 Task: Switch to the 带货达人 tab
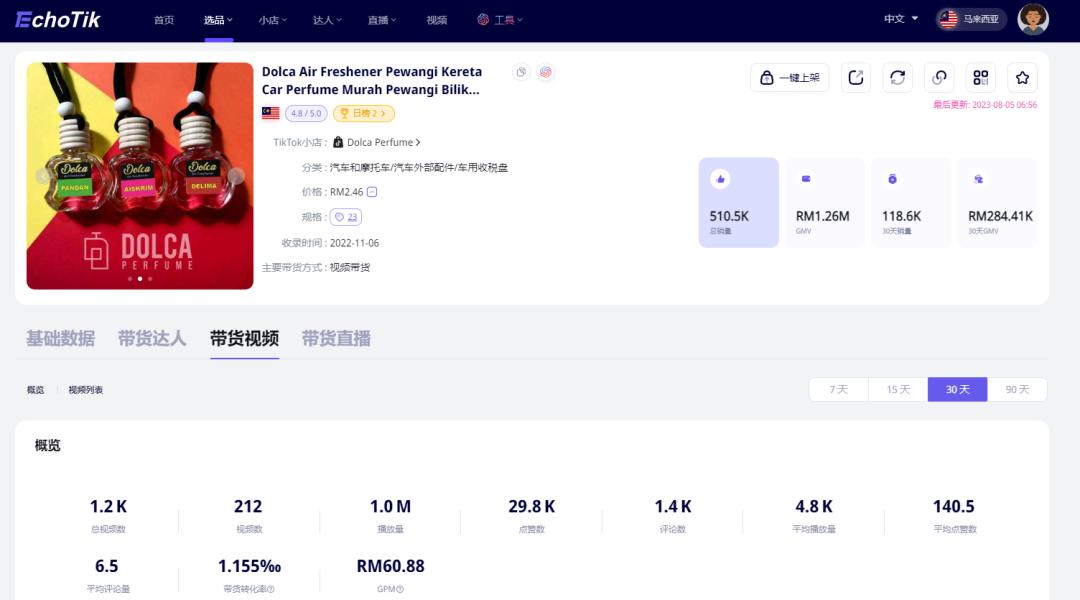(x=152, y=338)
